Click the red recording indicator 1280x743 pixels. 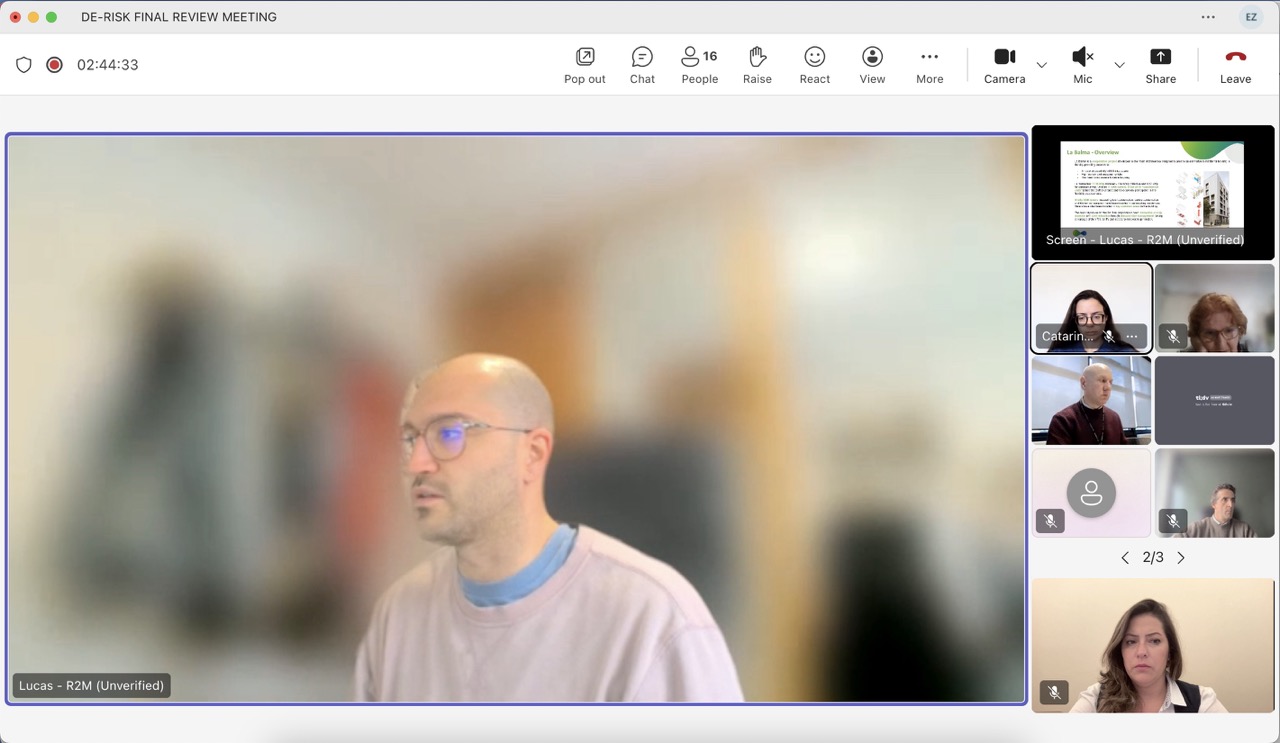[54, 65]
